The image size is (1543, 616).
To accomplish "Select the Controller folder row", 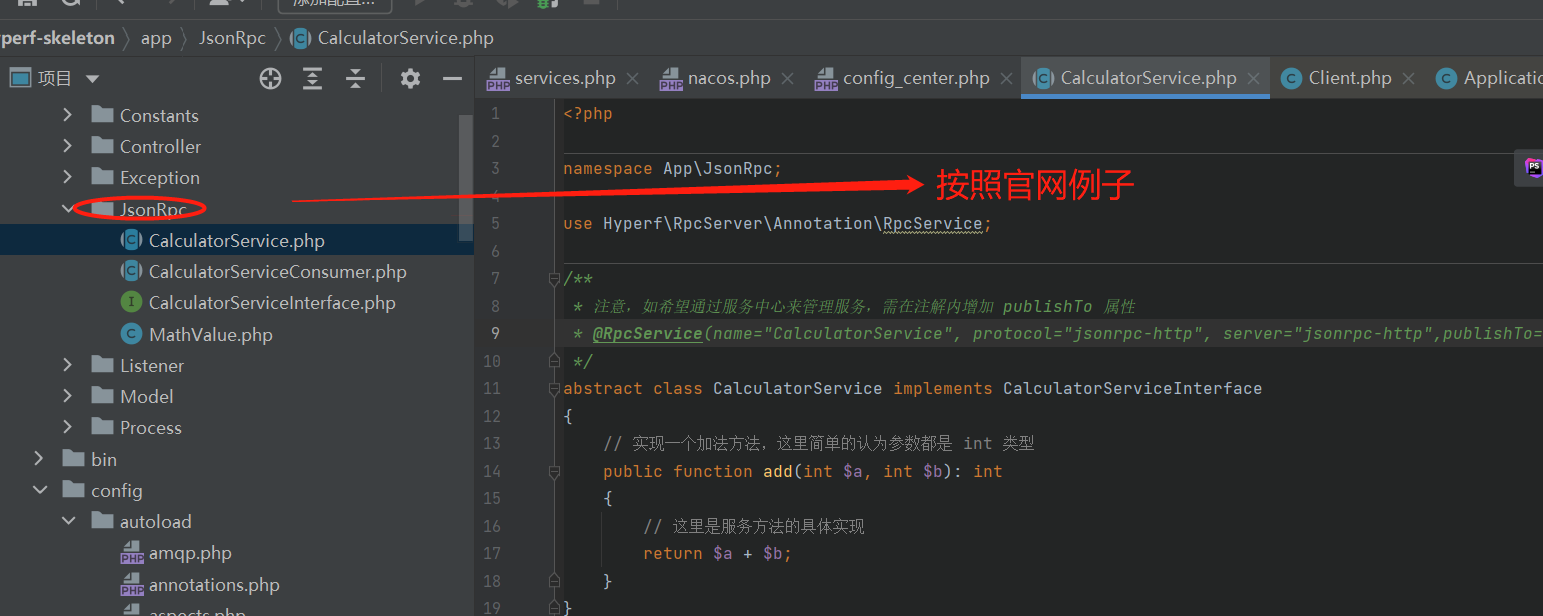I will [236, 146].
